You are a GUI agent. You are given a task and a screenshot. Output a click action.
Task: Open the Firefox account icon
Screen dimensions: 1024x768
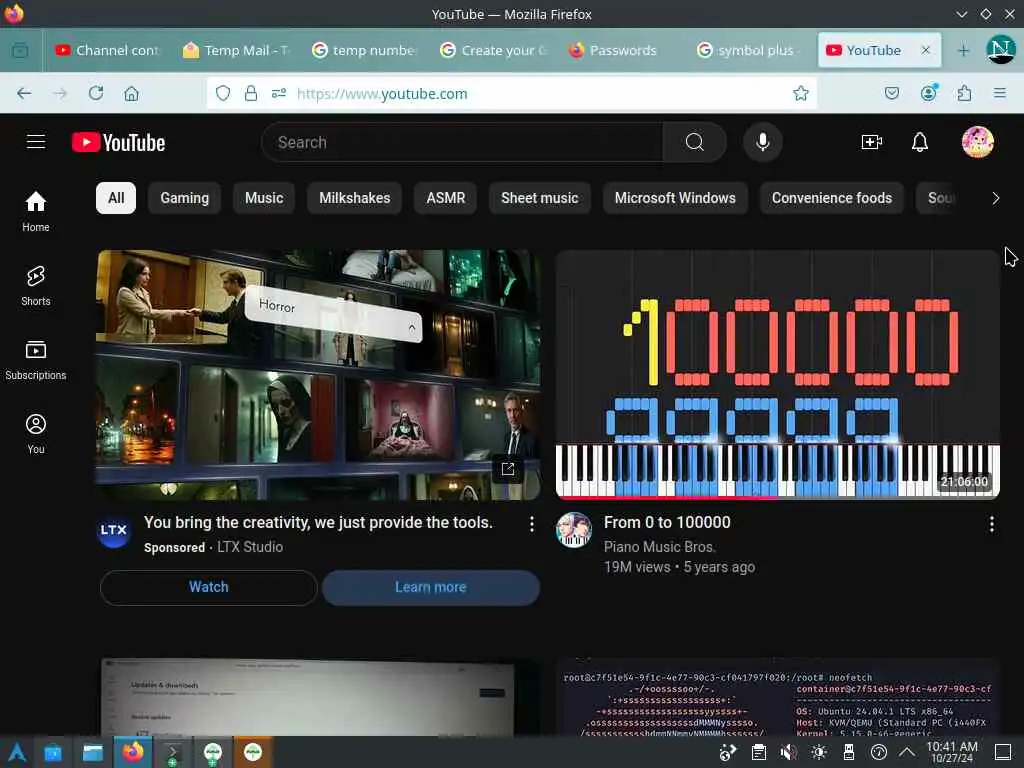point(928,93)
